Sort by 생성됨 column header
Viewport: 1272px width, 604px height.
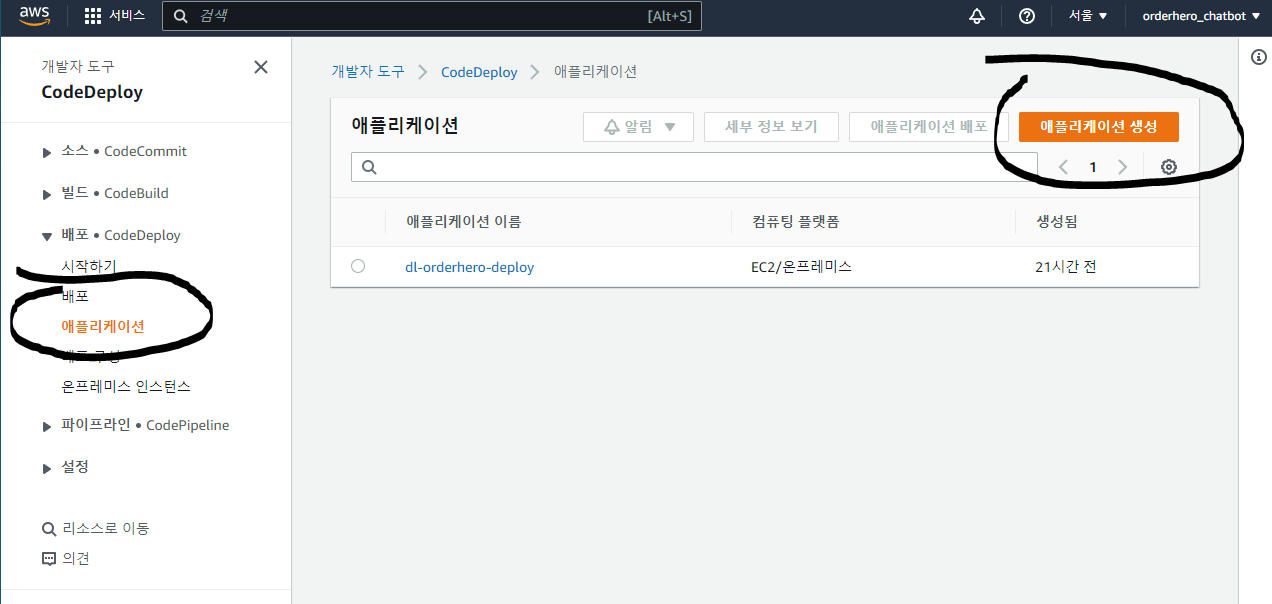[1056, 221]
